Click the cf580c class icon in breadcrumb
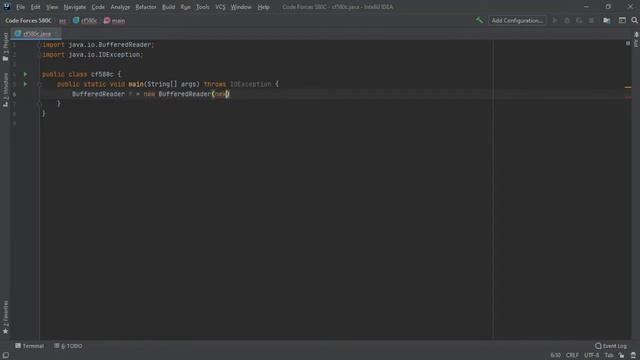This screenshot has width=640, height=360. (x=76, y=20)
